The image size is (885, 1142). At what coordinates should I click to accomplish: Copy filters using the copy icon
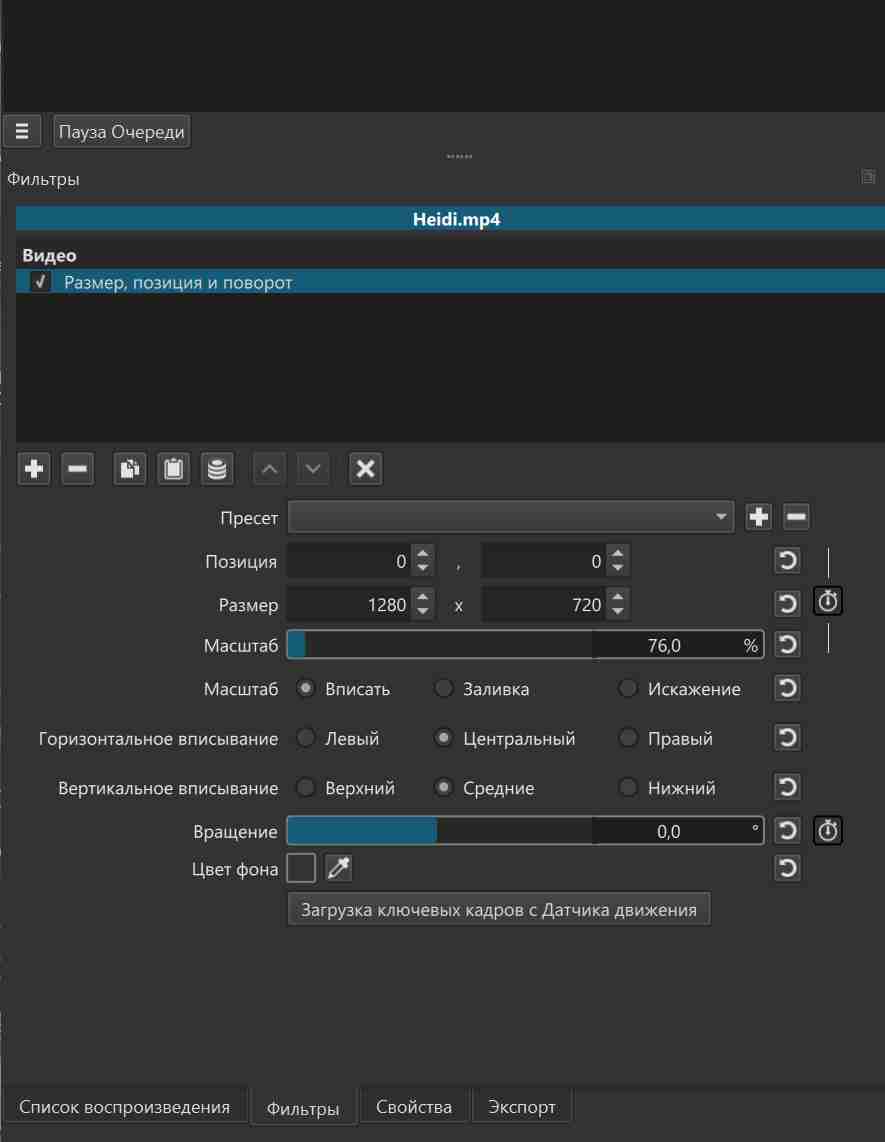click(129, 468)
